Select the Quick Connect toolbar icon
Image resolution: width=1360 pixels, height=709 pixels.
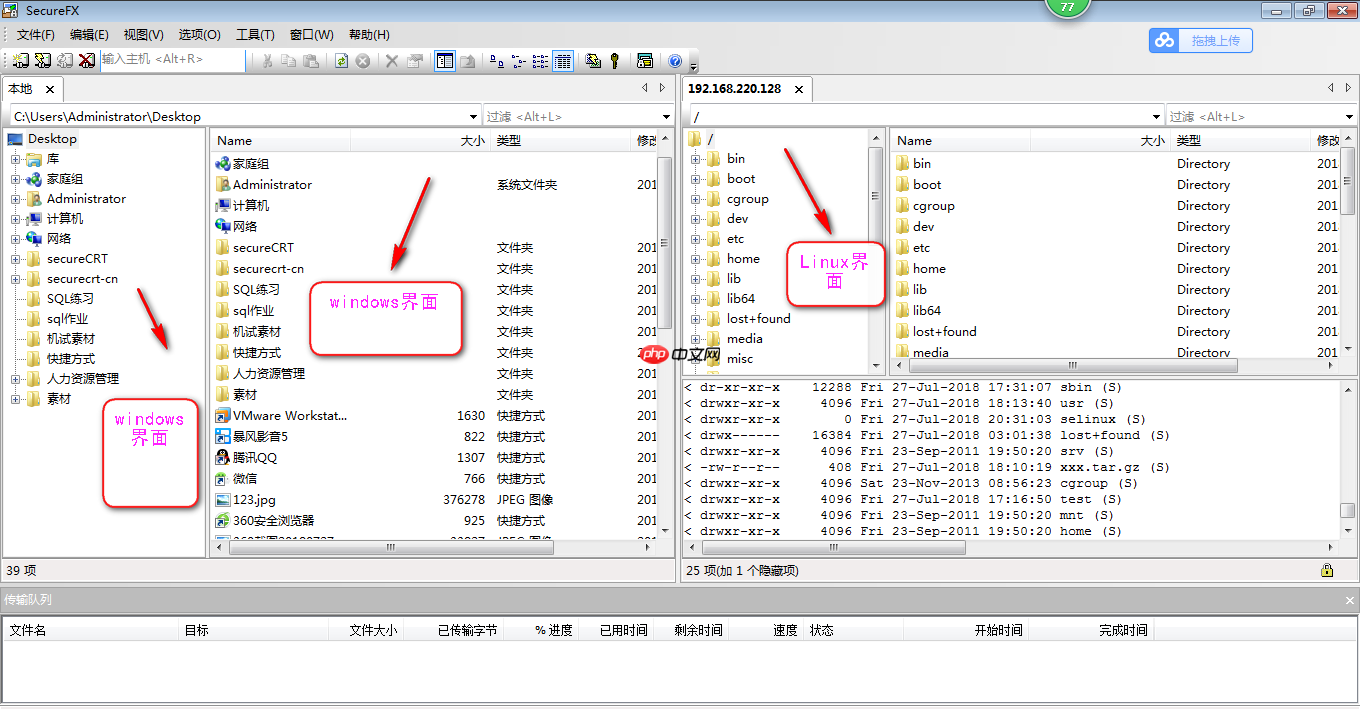pos(42,60)
